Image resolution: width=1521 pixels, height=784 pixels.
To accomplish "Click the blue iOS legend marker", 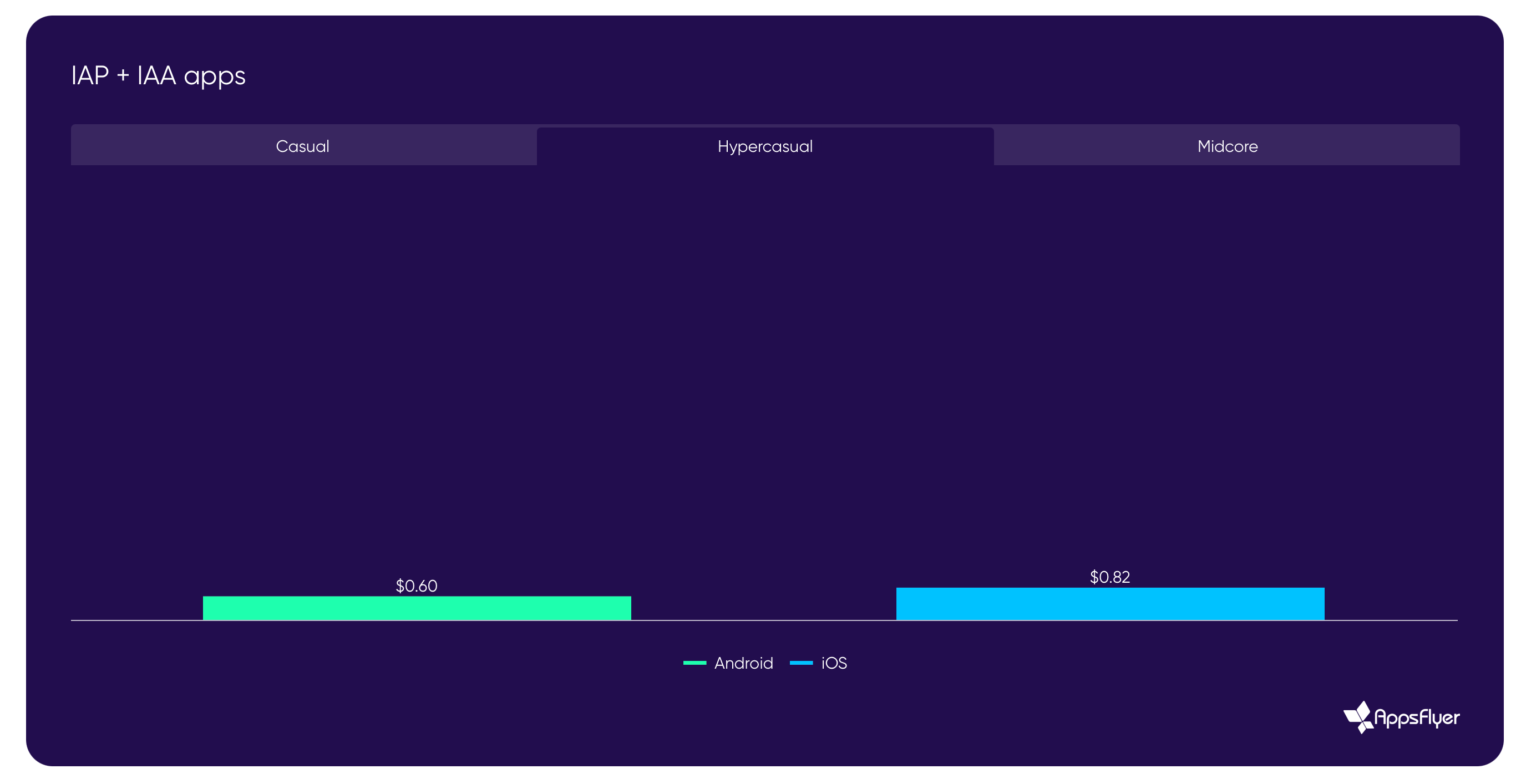I will tap(800, 663).
